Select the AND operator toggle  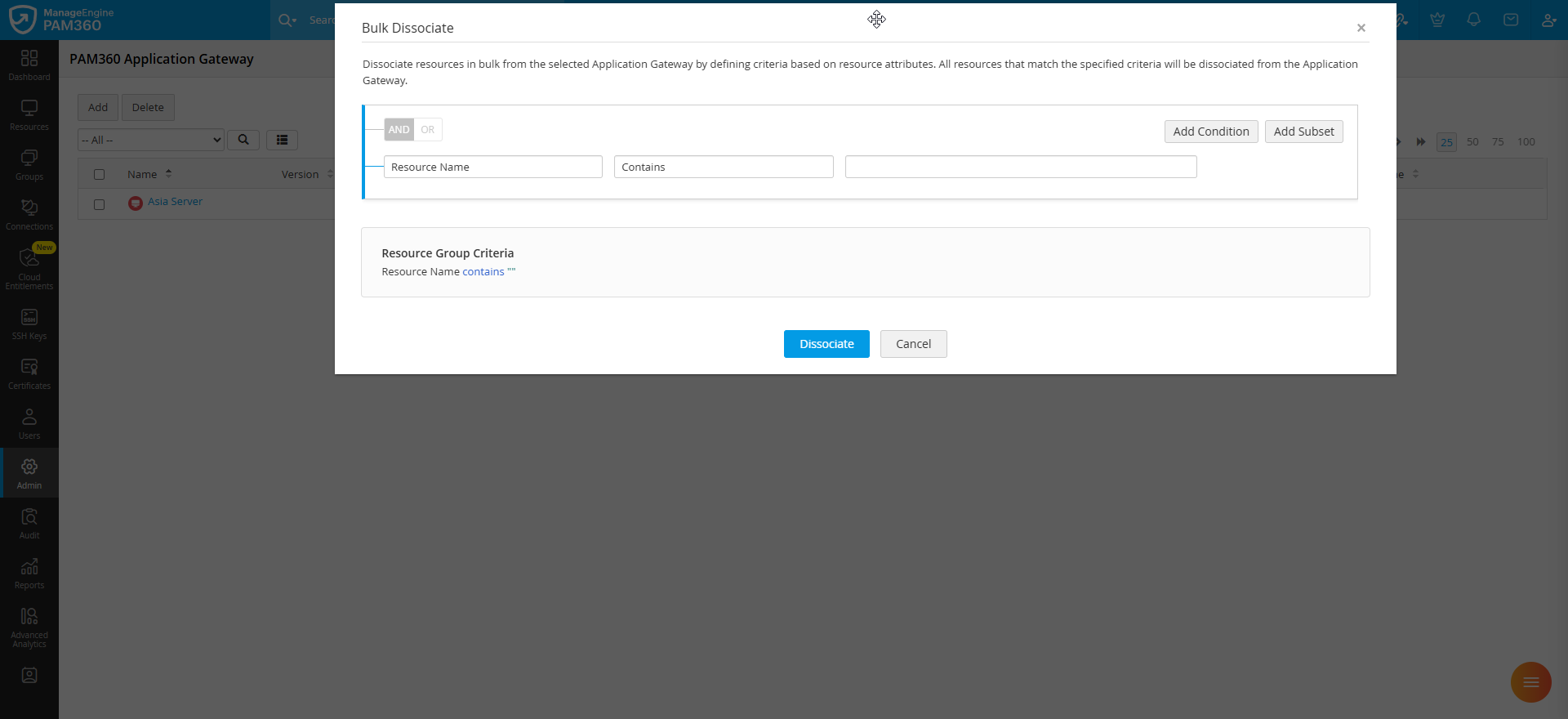pyautogui.click(x=399, y=130)
